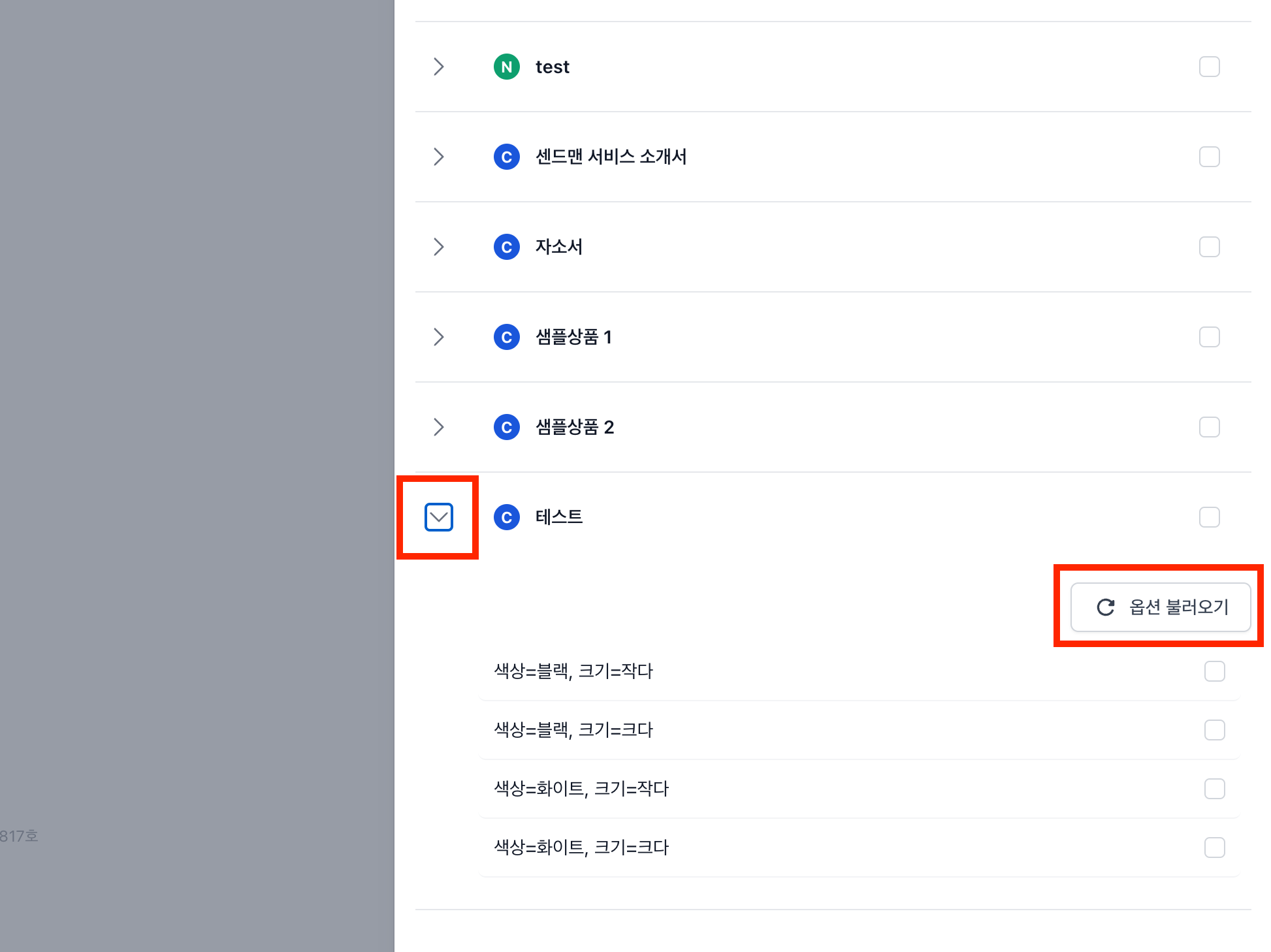Screen dimensions: 1271x952
Task: Select the 샘플상품 1 checkbox
Action: 1209,337
